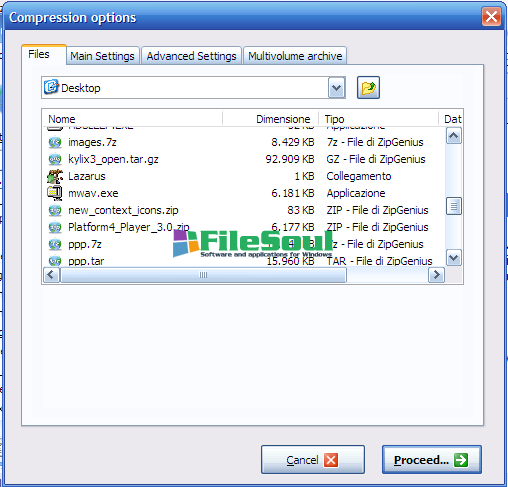
Task: Select the Platform4_Player_3.0.zip icon
Action: tap(55, 227)
